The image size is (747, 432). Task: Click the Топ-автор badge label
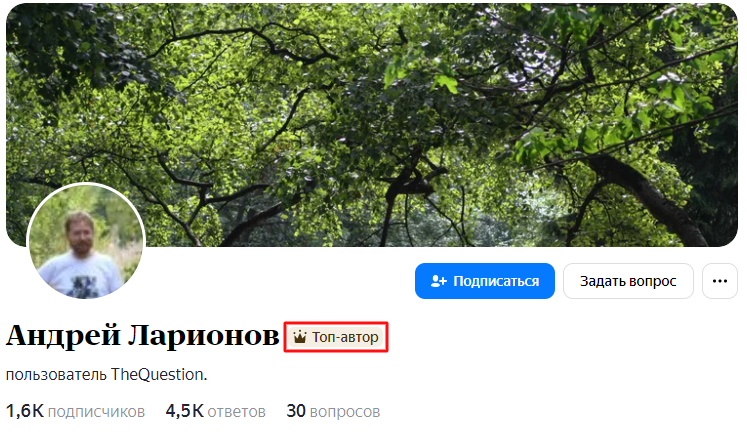point(345,337)
